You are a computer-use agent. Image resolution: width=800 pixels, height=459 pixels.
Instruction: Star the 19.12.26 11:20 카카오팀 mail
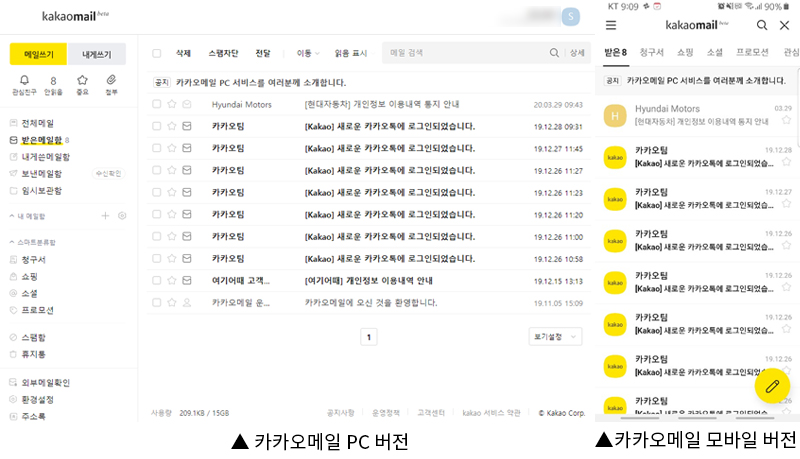click(172, 214)
